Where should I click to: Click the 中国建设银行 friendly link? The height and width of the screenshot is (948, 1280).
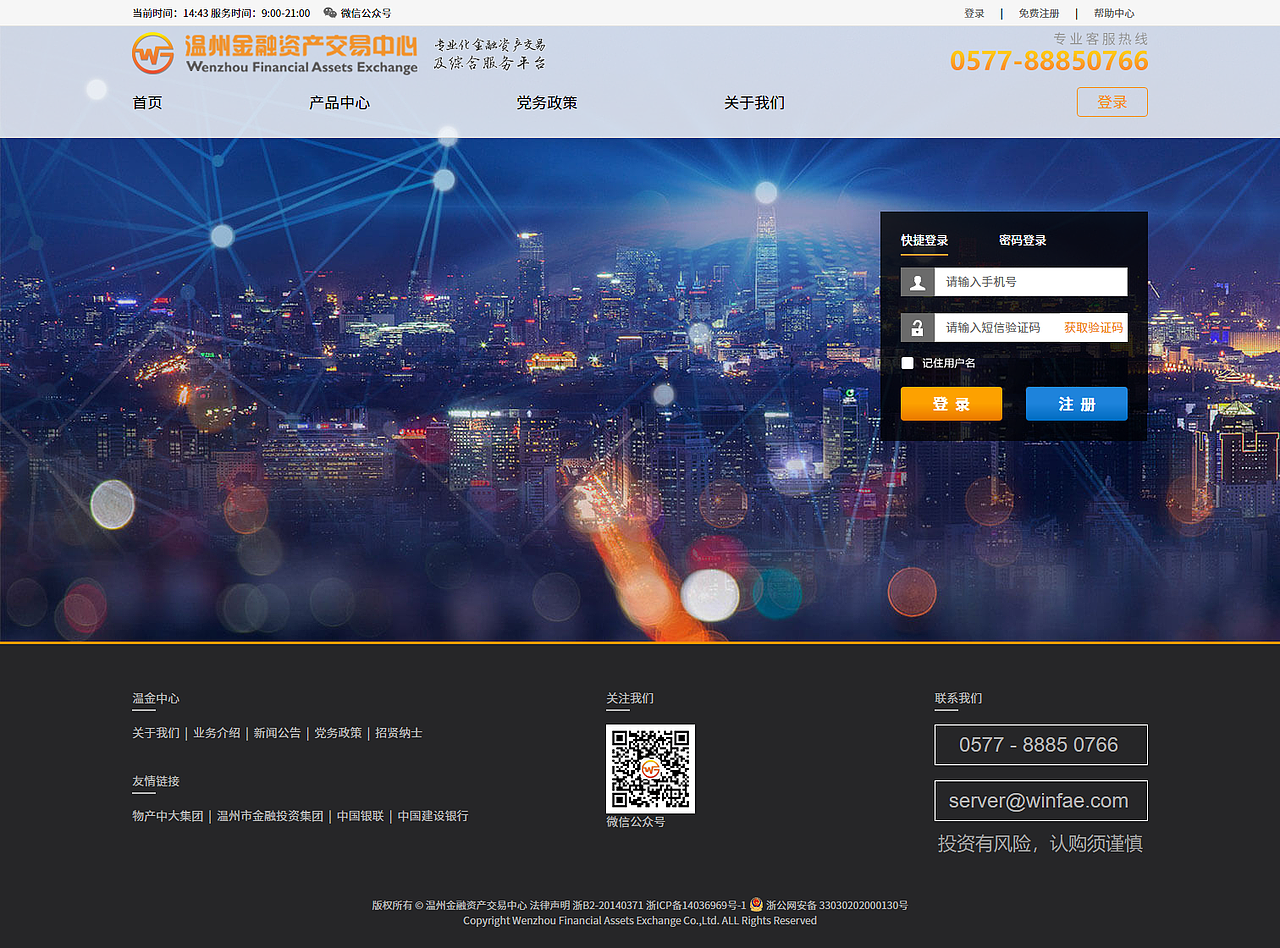point(431,816)
